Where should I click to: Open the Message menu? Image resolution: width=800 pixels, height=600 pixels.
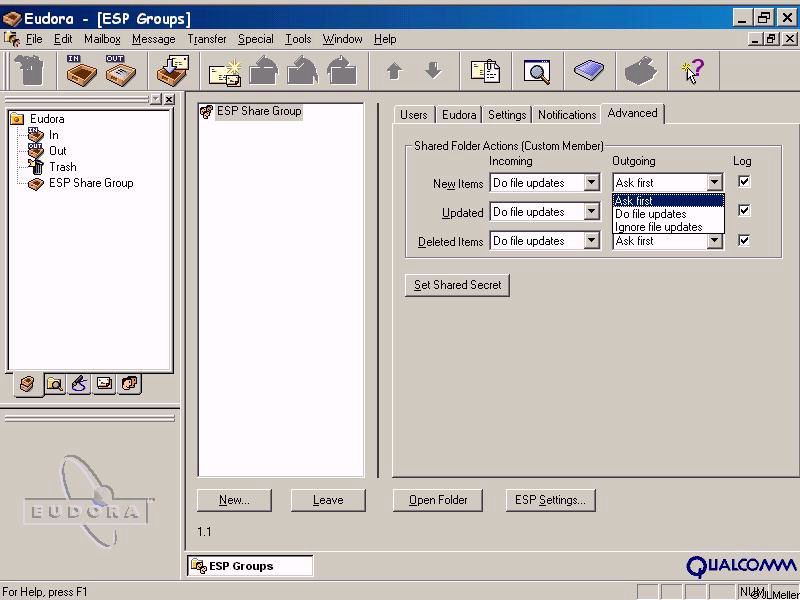point(153,39)
